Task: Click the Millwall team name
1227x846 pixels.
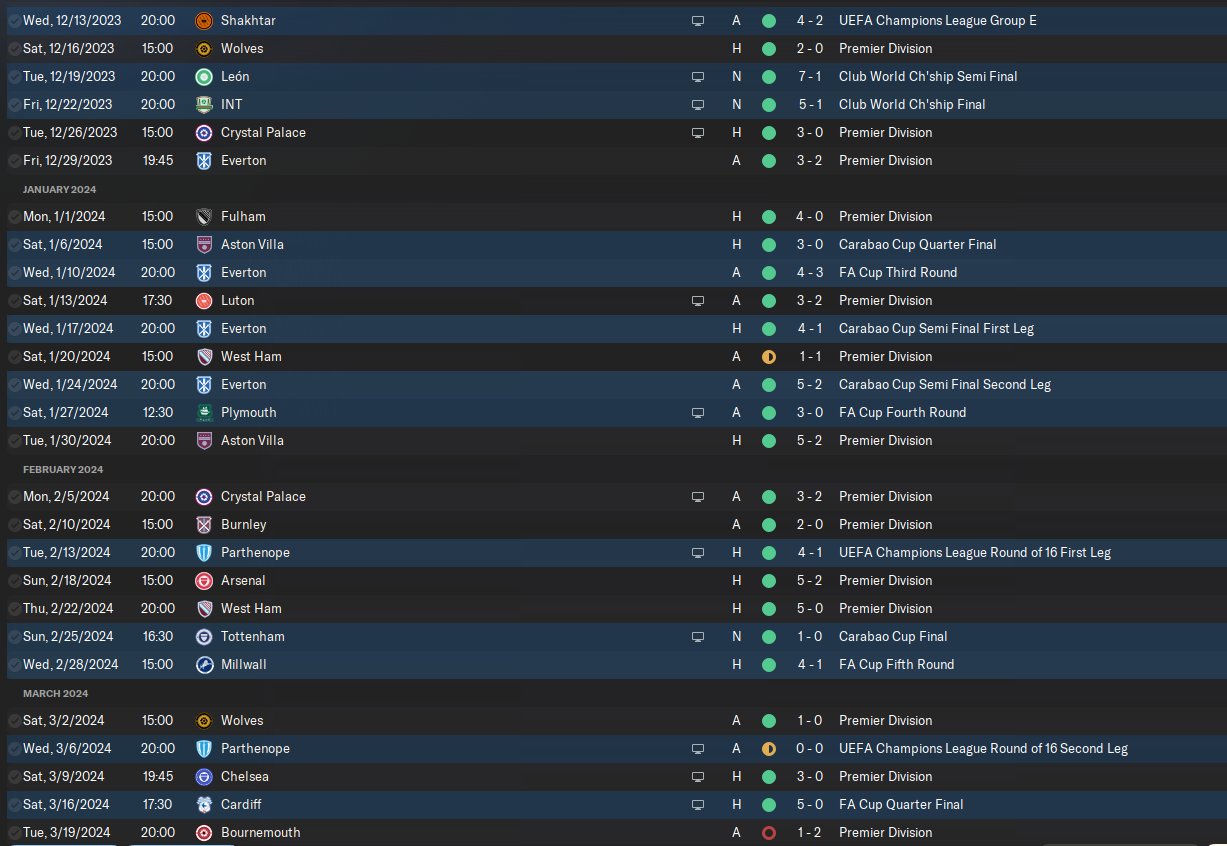Action: (244, 664)
